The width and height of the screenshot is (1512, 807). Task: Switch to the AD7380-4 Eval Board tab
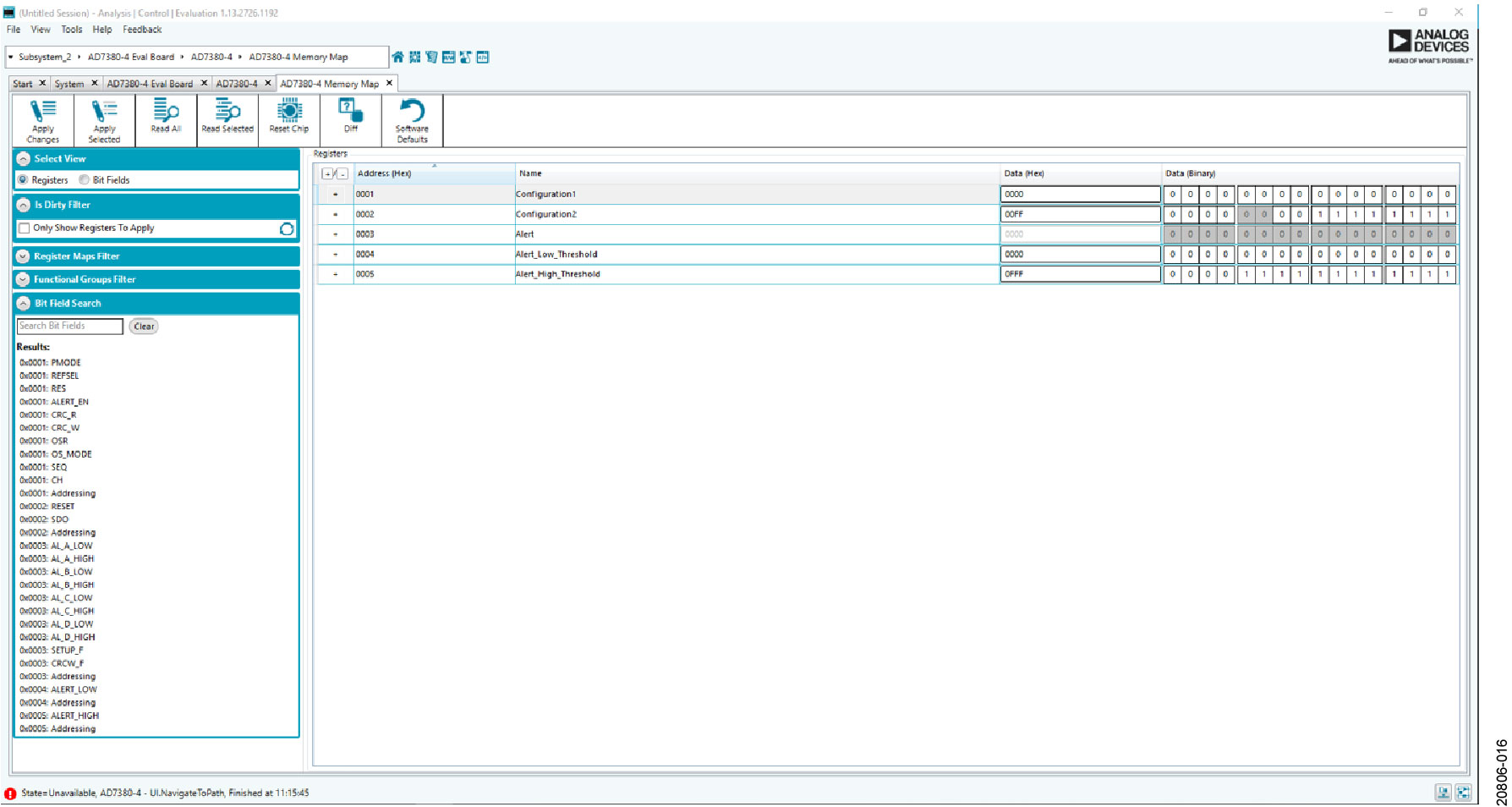tap(150, 84)
